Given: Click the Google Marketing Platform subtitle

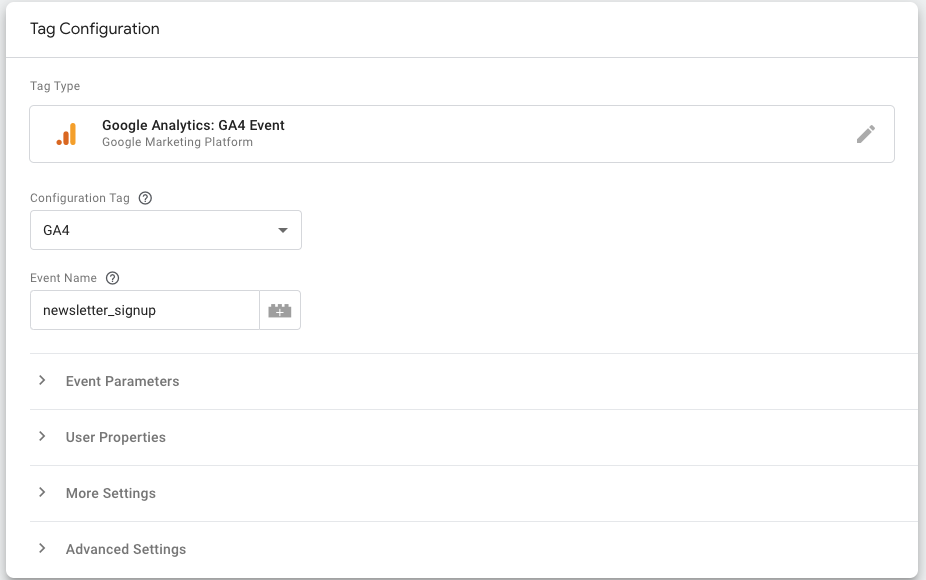Looking at the screenshot, I should point(177,142).
